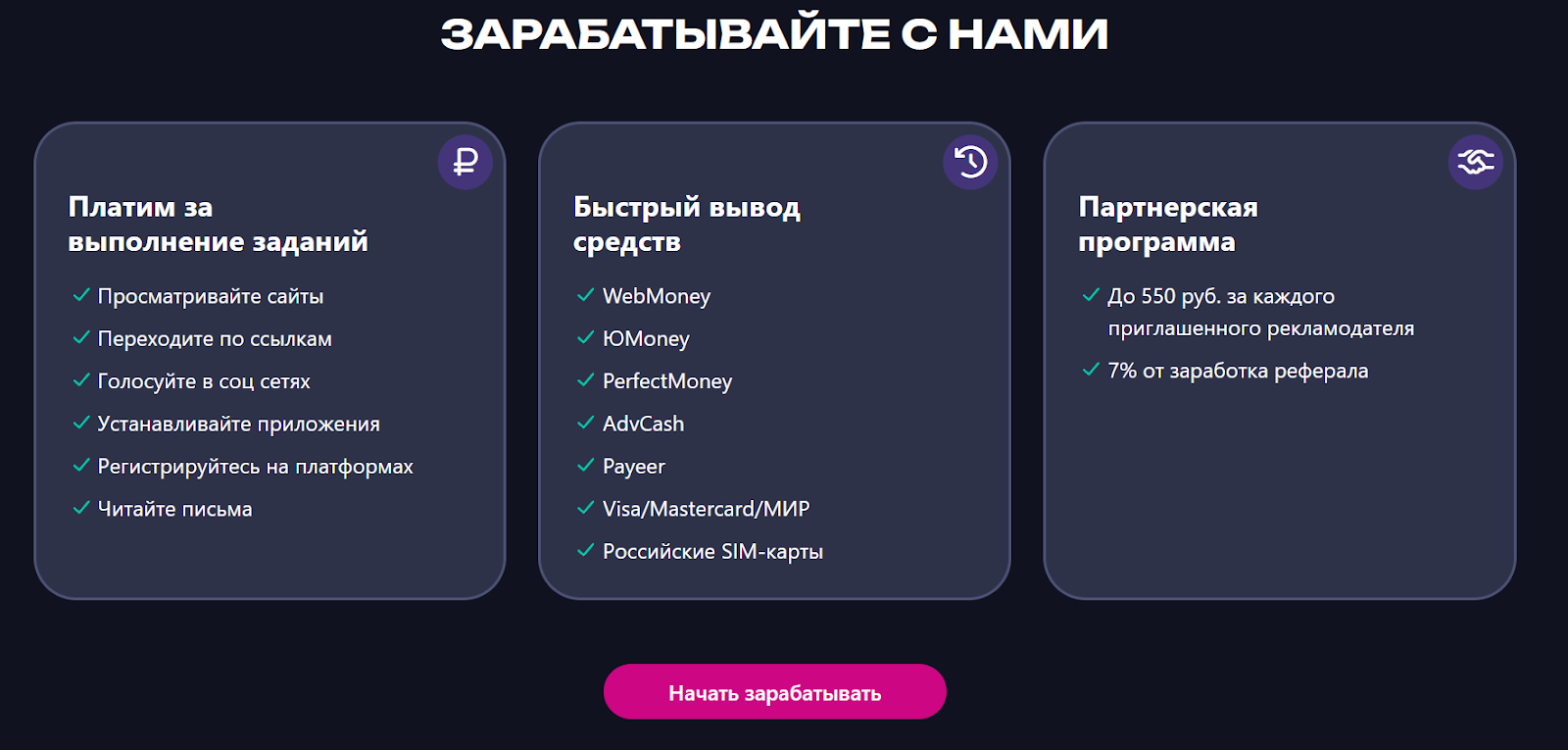Click the Платим за выполнение заданий heading
This screenshot has height=750, width=1568.
(218, 225)
